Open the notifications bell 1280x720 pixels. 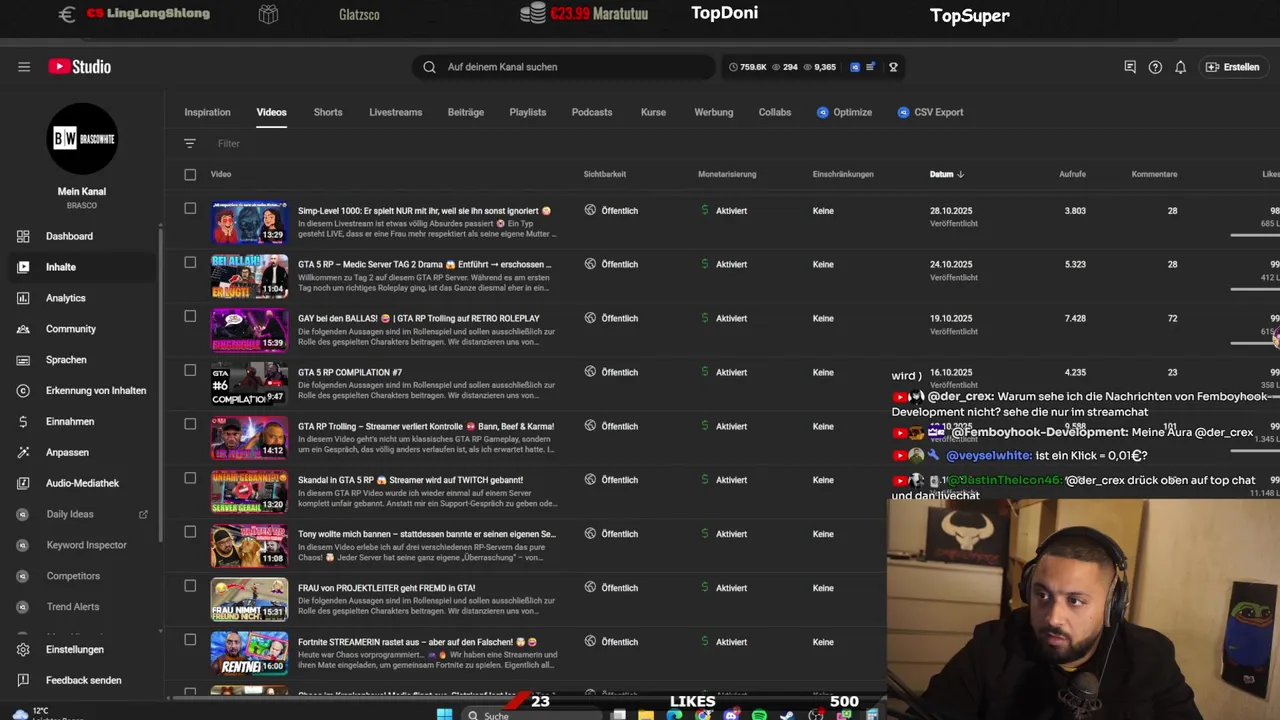(x=1180, y=67)
